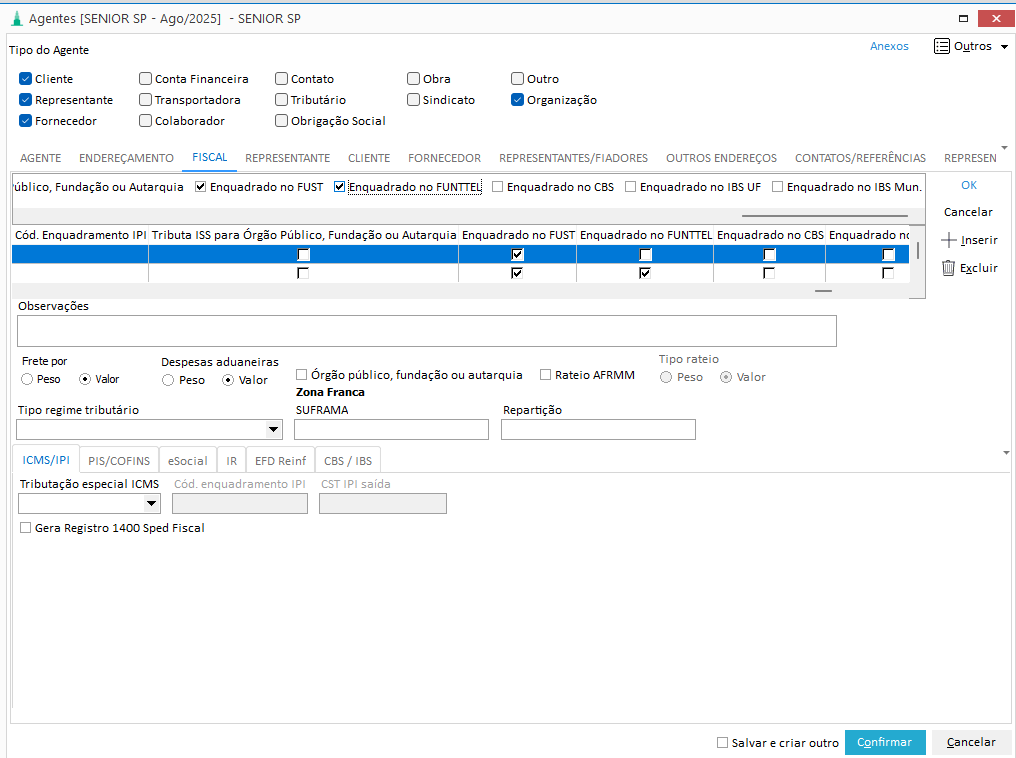Toggle FUST checkbox in second grid row
1016x758 pixels.
[x=516, y=273]
